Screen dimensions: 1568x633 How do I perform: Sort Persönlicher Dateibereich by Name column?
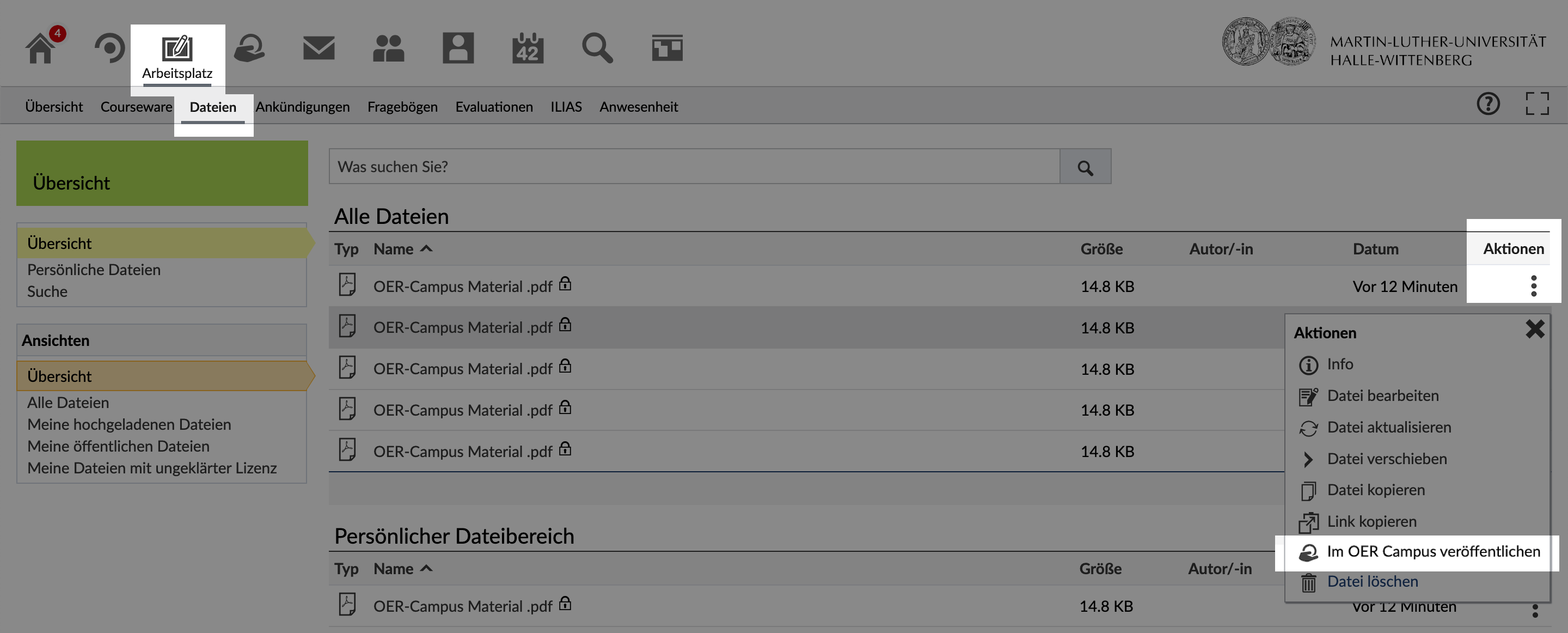pos(394,569)
